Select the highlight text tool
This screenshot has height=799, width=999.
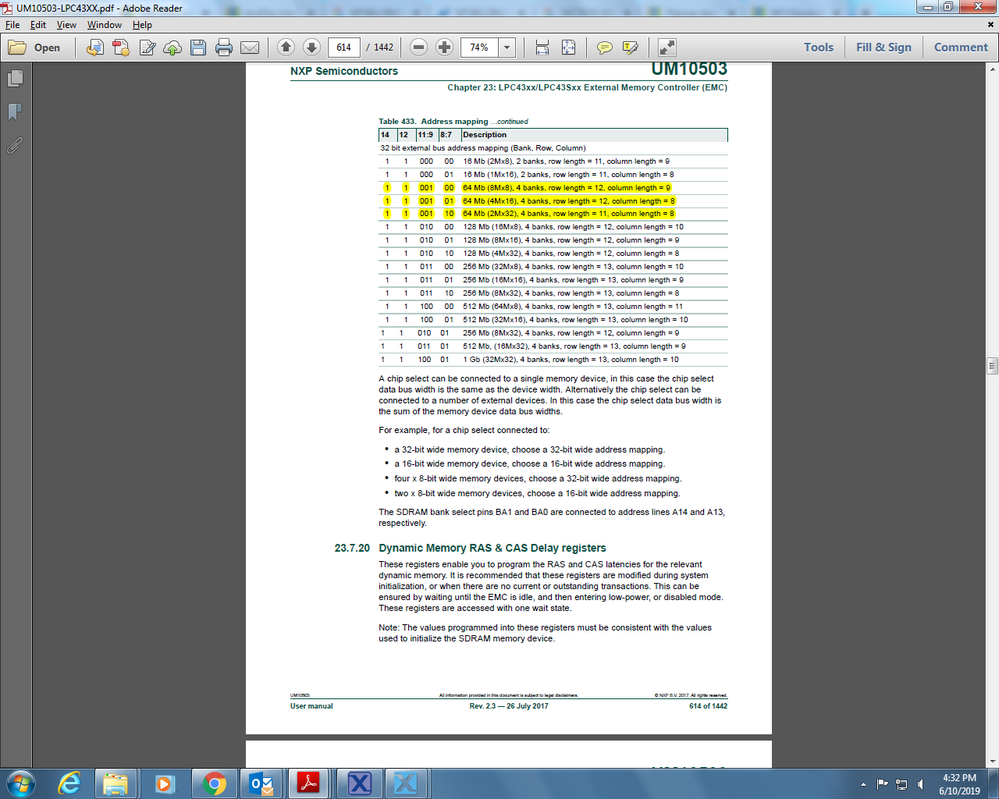point(630,48)
